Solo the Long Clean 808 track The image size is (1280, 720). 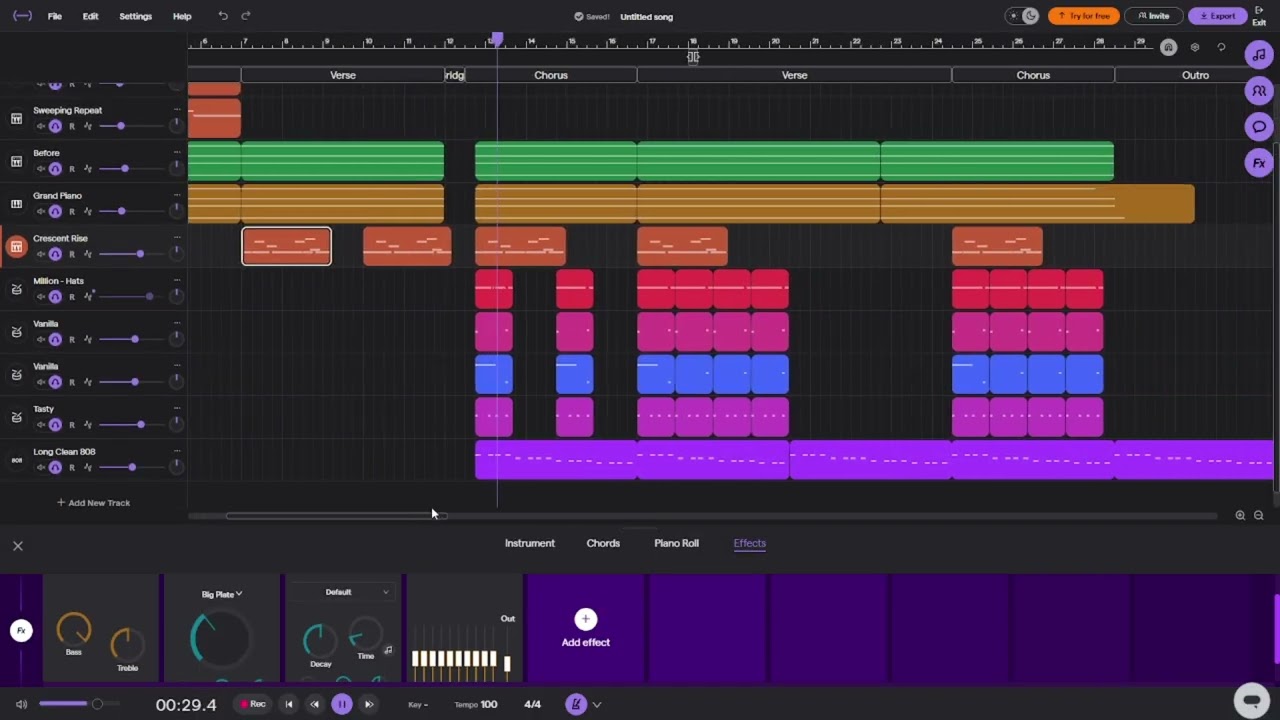(x=55, y=467)
